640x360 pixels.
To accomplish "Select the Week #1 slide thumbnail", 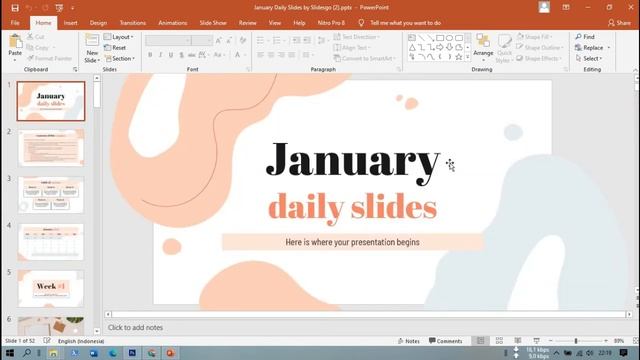I will pyautogui.click(x=51, y=289).
